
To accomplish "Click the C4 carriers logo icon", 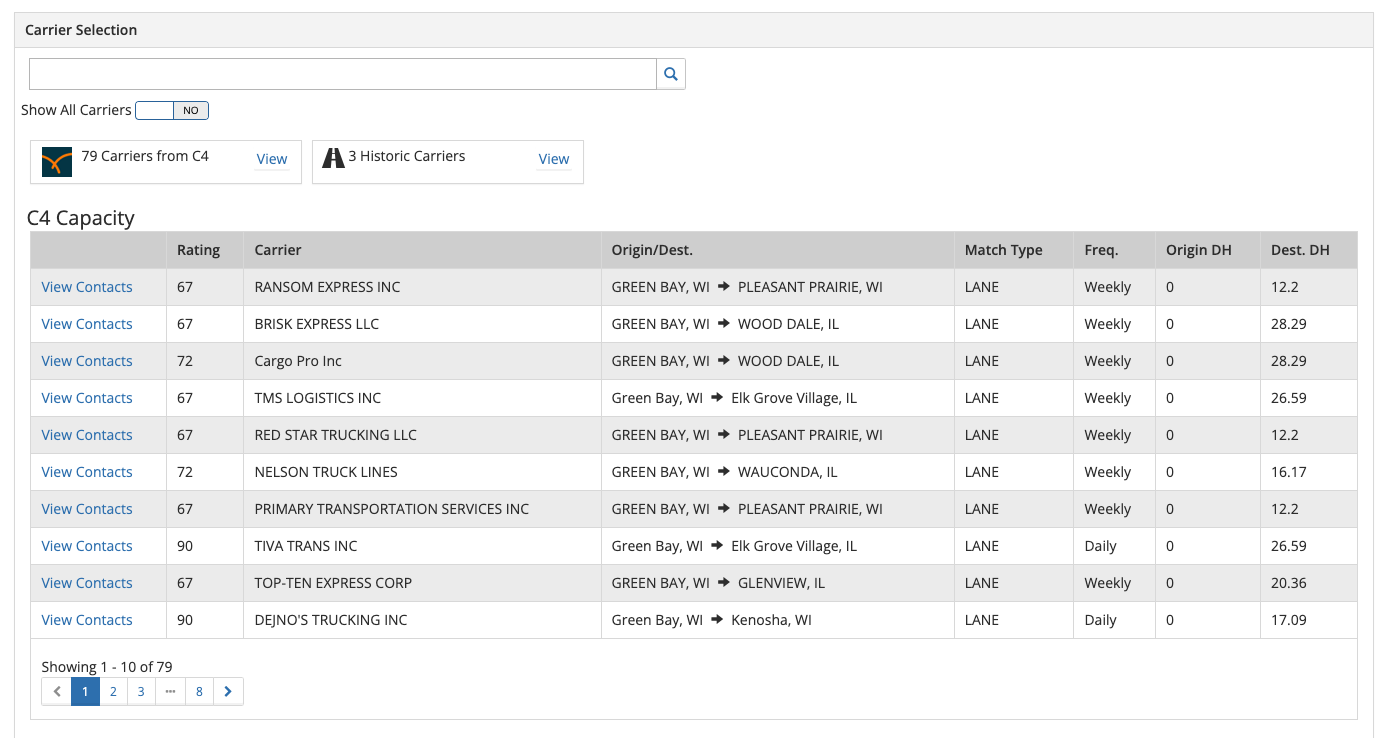I will coord(57,161).
